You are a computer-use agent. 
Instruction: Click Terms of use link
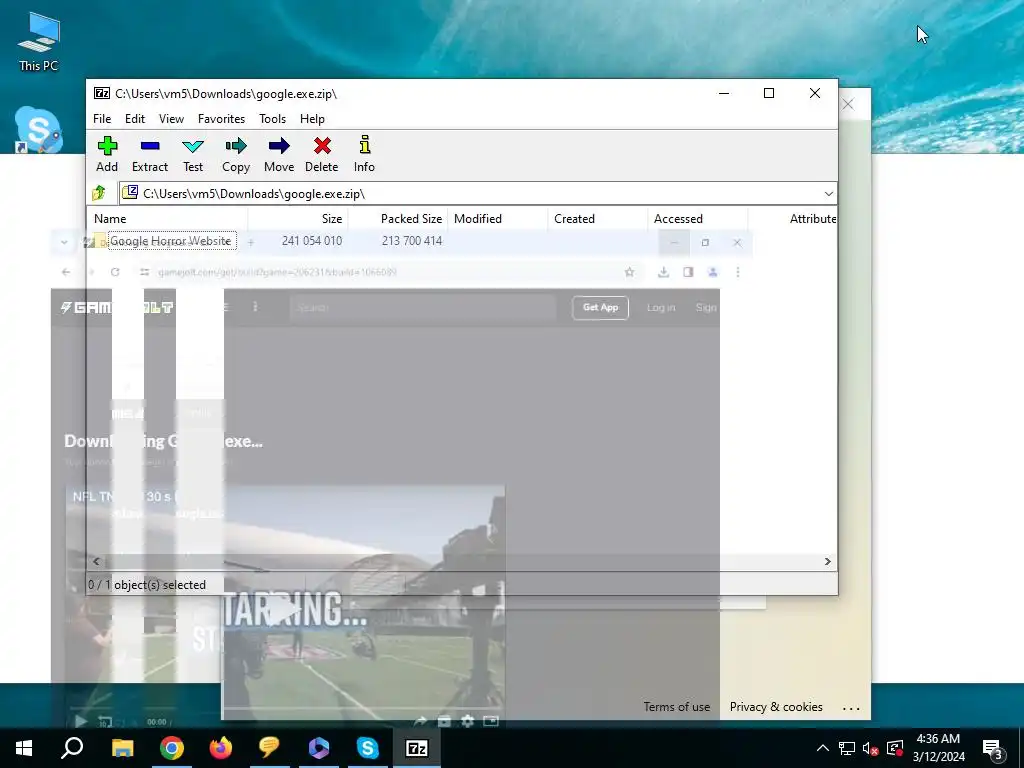[x=677, y=707]
